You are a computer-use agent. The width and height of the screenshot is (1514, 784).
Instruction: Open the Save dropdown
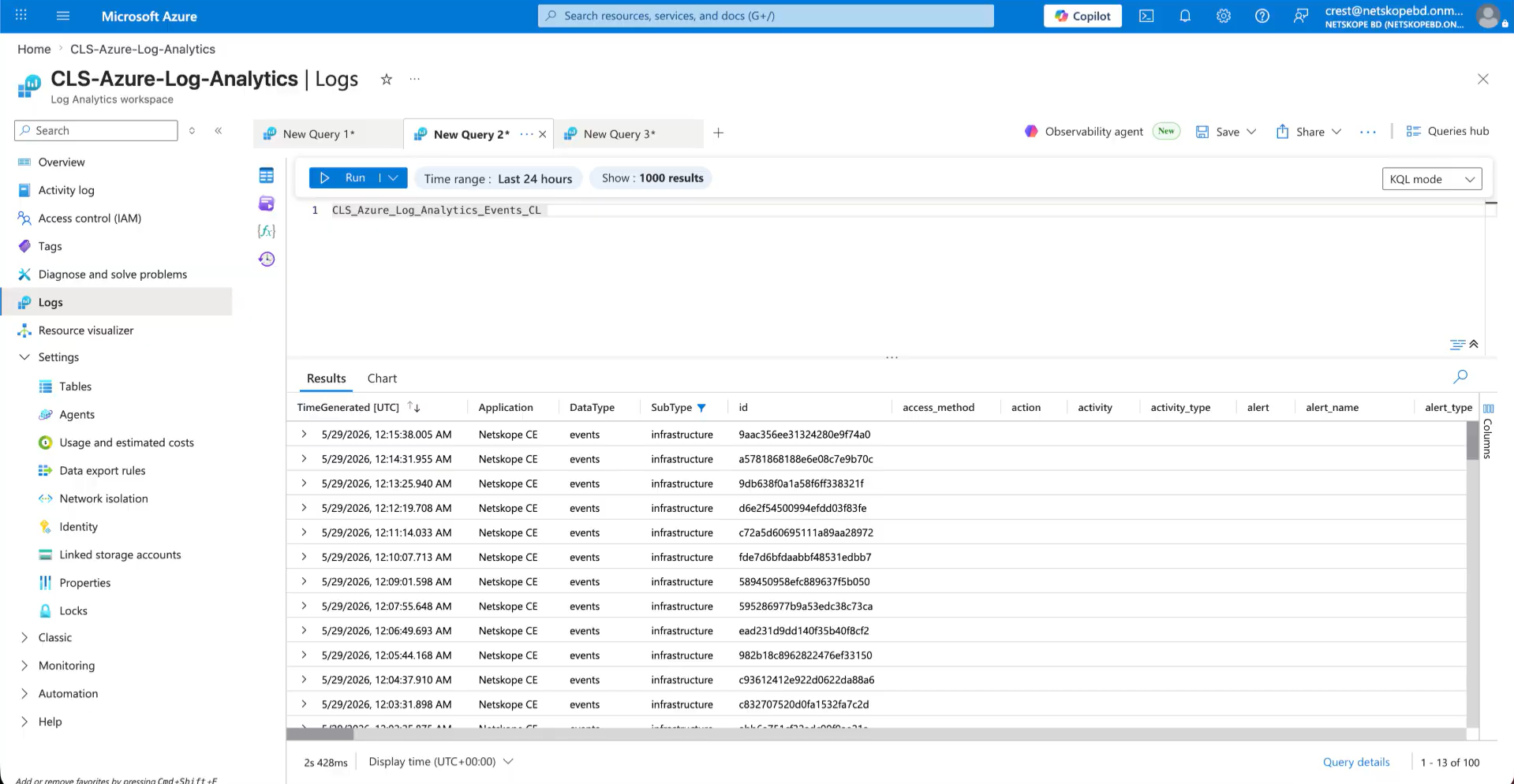click(1252, 132)
